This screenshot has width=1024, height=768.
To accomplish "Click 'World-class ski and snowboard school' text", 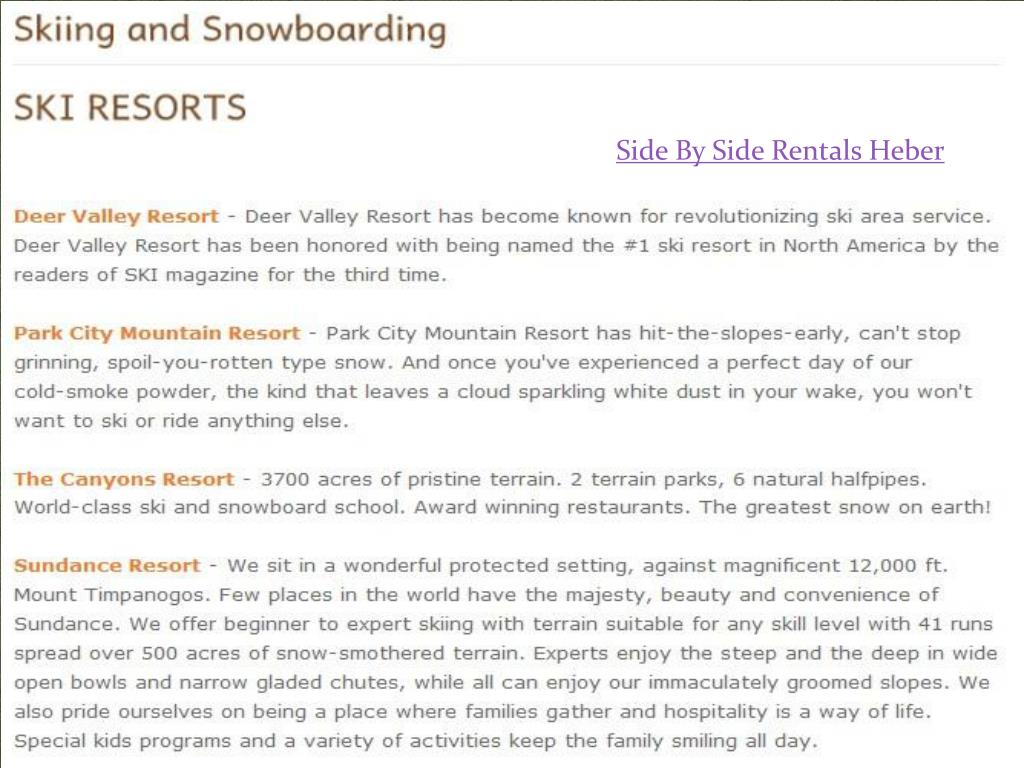I will tap(209, 507).
